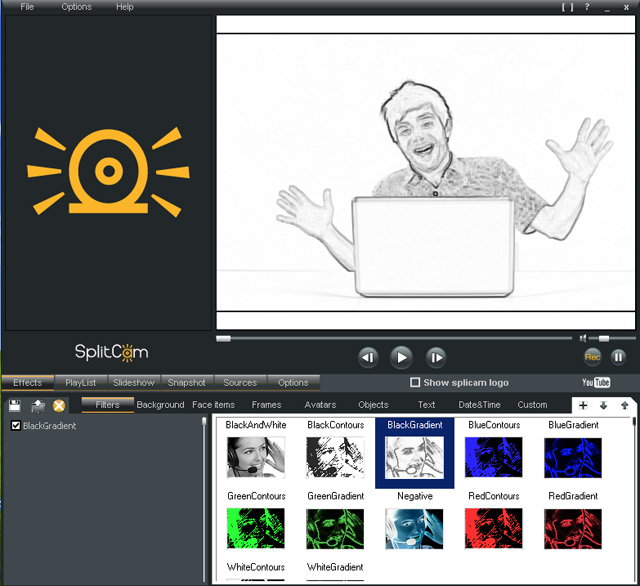Adjust the volume slider
This screenshot has height=586, width=640.
tap(603, 338)
